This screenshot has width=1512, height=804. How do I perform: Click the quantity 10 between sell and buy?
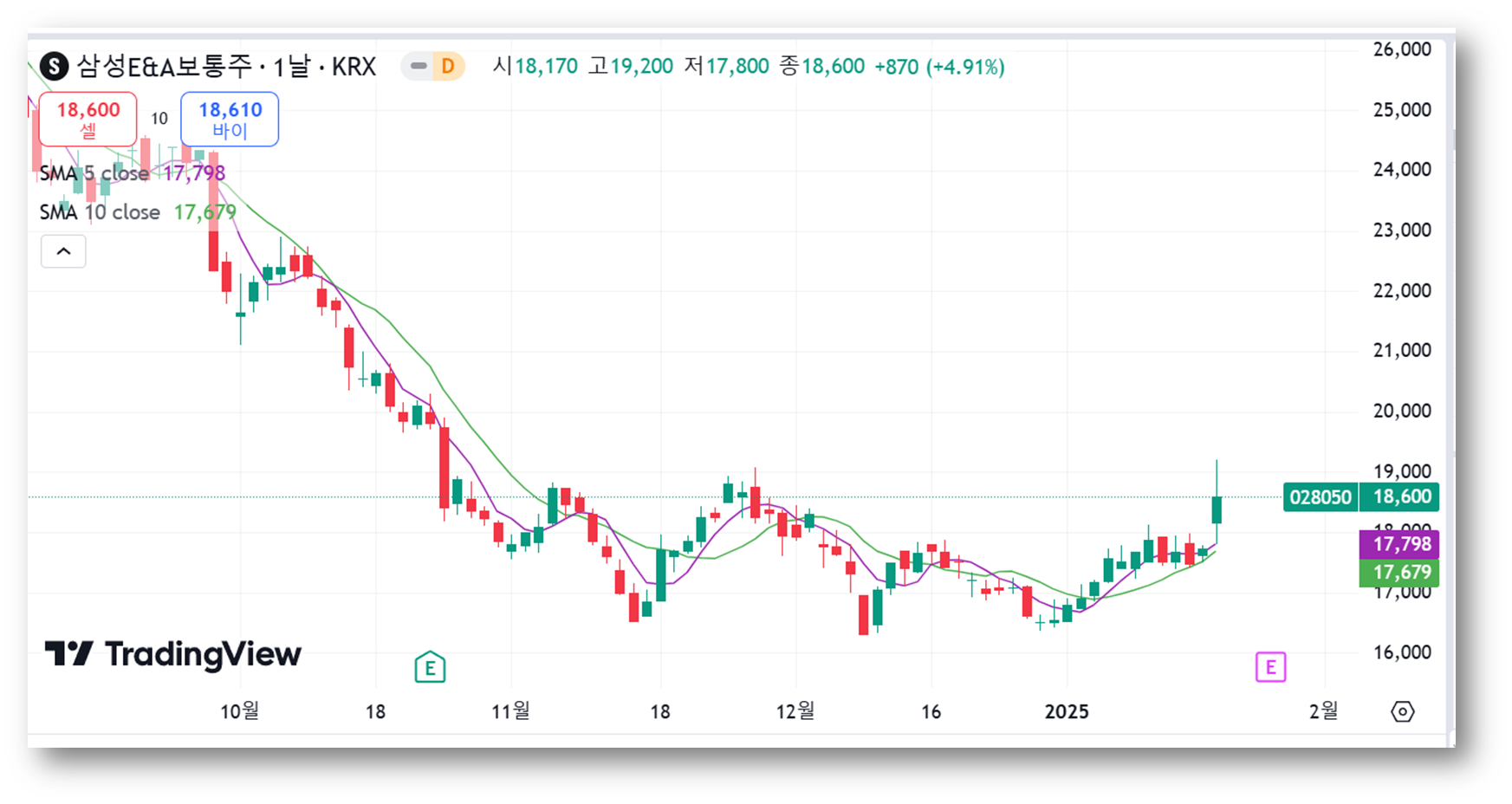coord(159,119)
